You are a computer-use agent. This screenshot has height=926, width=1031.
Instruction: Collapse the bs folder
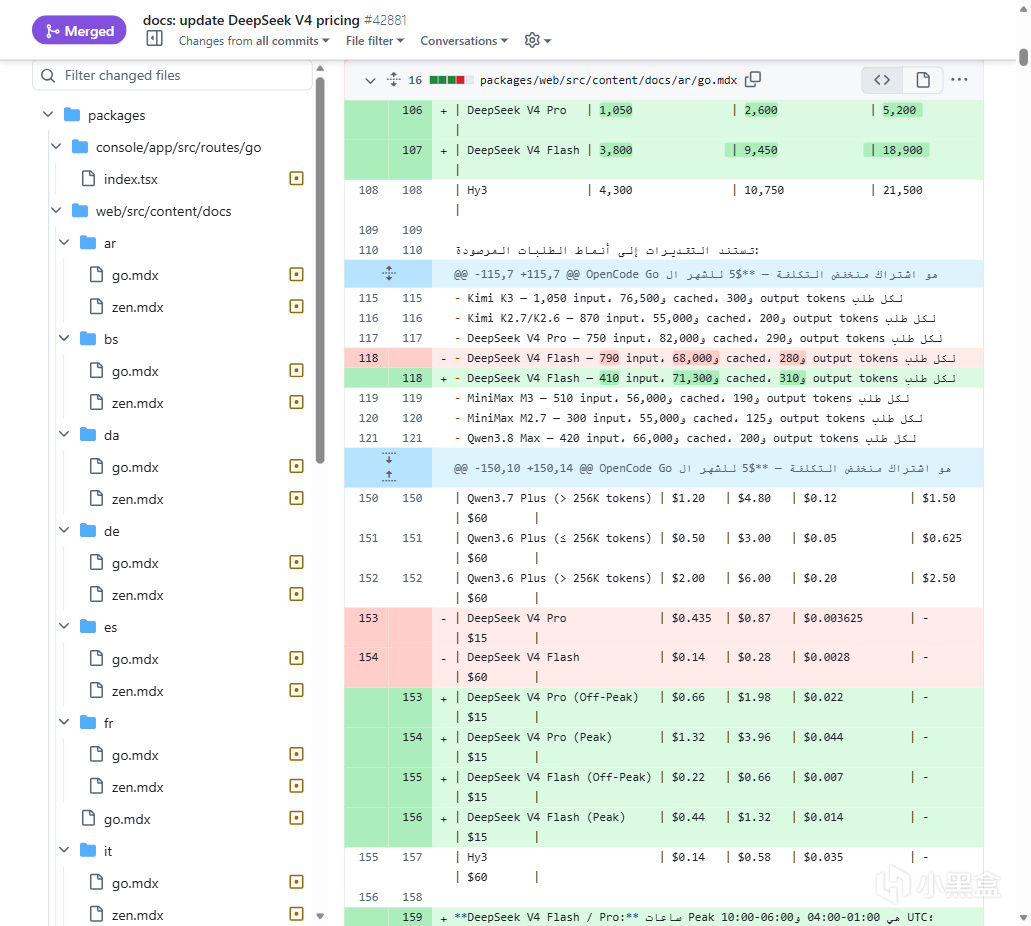[64, 338]
